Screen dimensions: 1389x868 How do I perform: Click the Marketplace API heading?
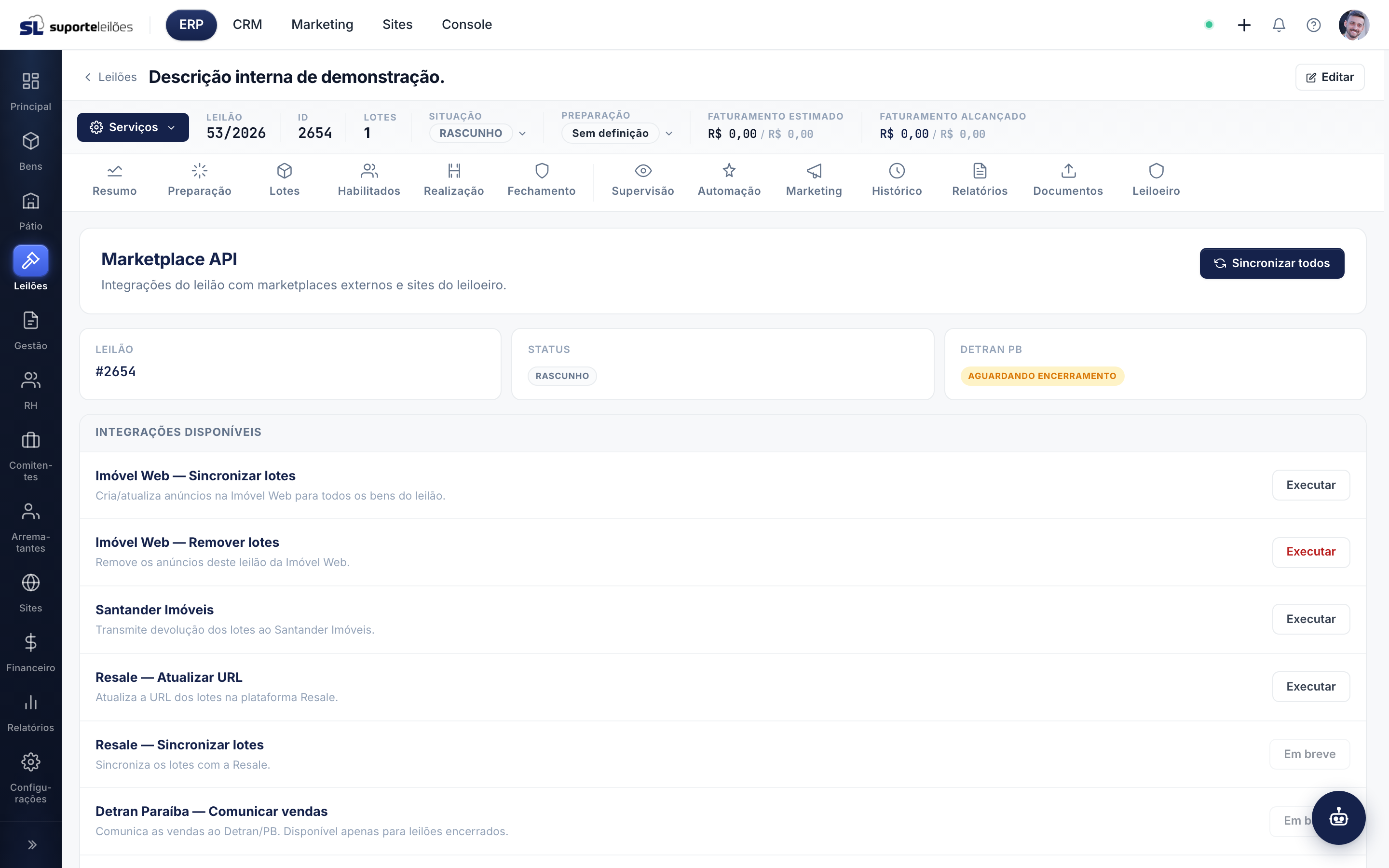[169, 259]
